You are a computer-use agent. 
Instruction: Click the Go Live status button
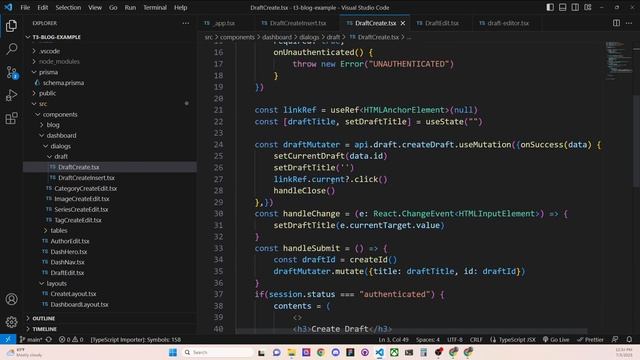pyautogui.click(x=556, y=340)
